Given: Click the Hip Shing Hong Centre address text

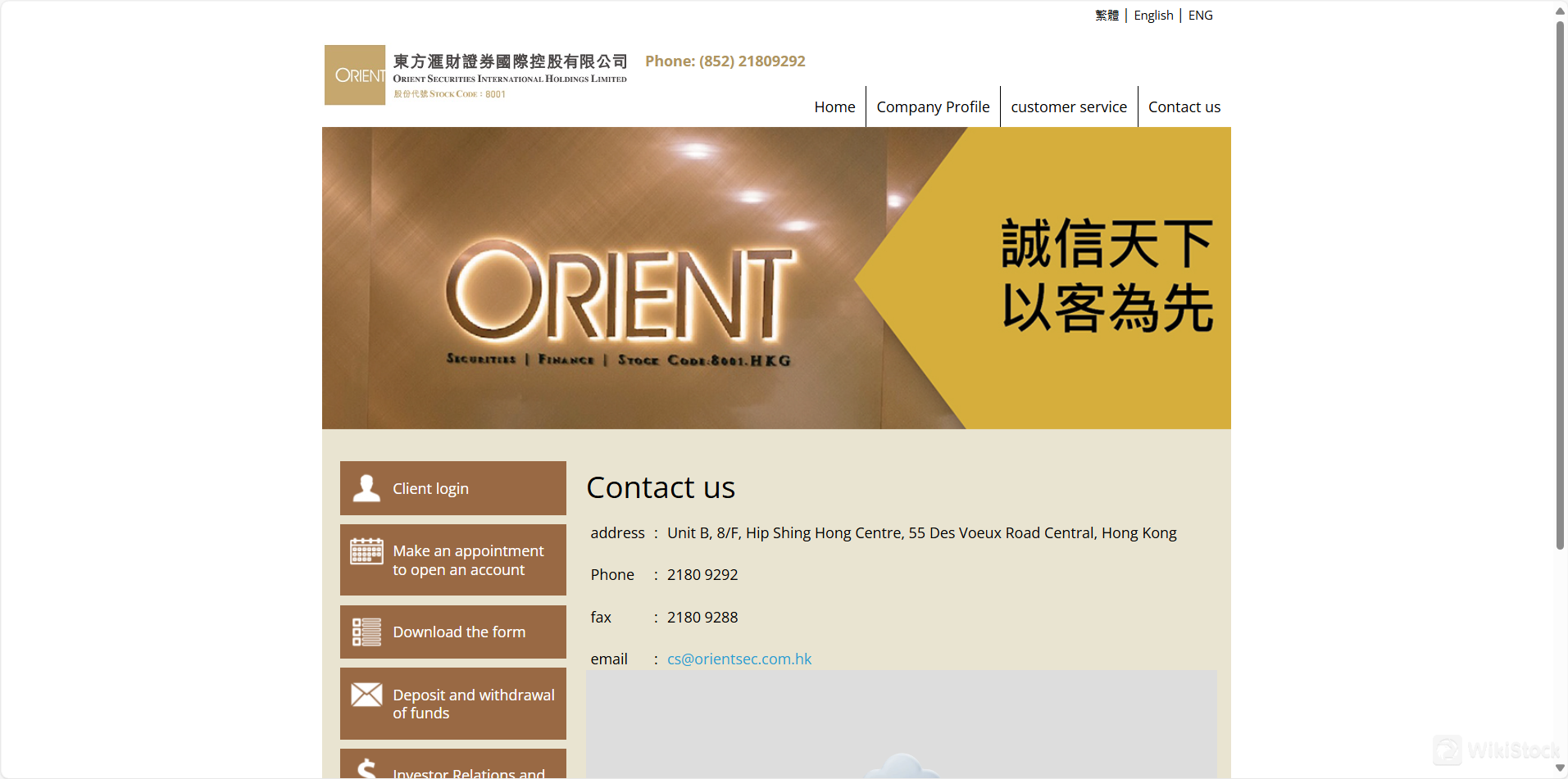Looking at the screenshot, I should 922,533.
